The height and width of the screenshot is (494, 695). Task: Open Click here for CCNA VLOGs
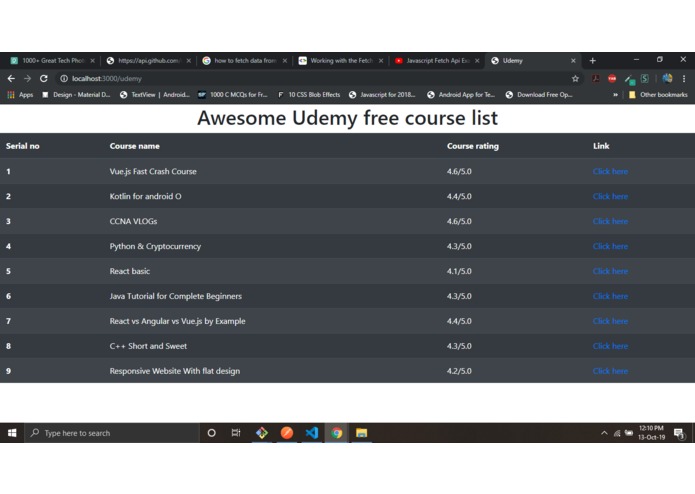point(610,221)
